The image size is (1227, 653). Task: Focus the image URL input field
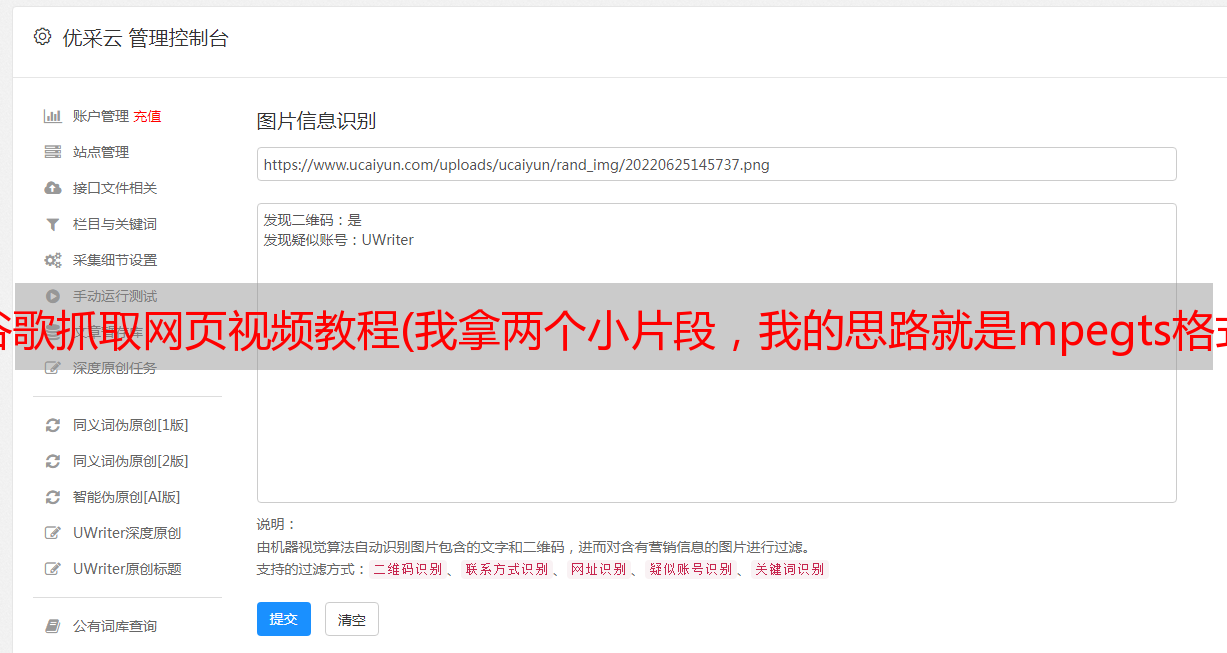point(716,164)
